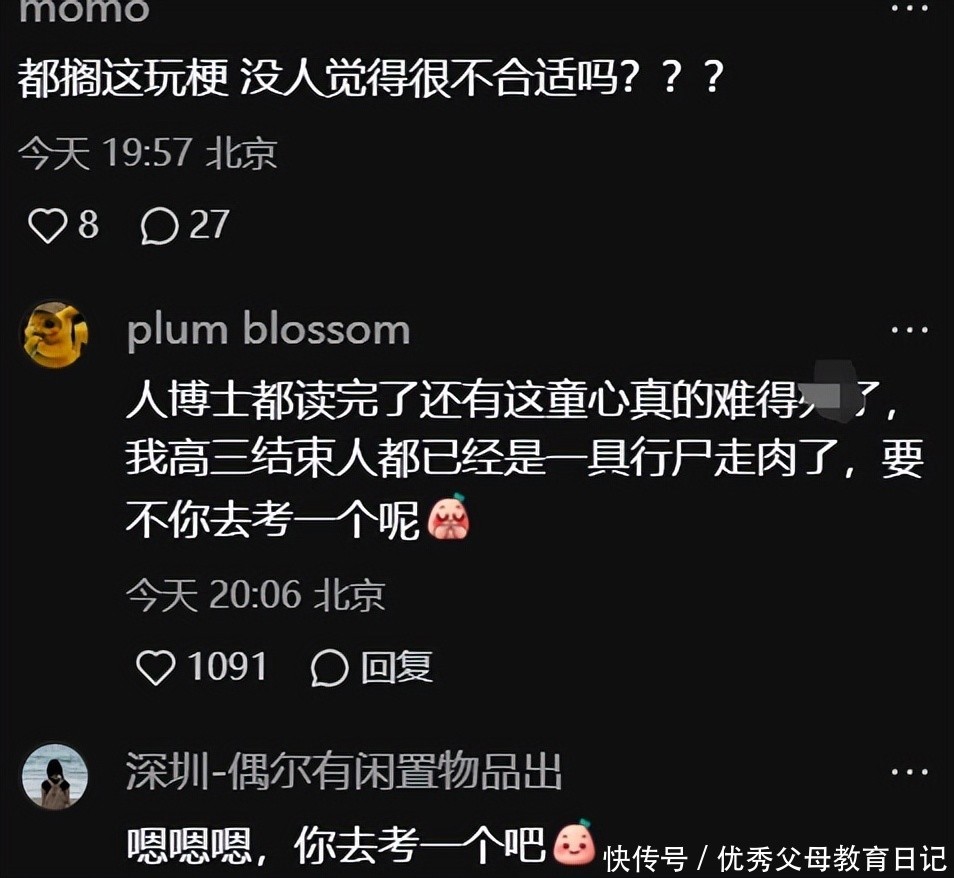Select the praying emoji in plum blossom's comment

(448, 517)
